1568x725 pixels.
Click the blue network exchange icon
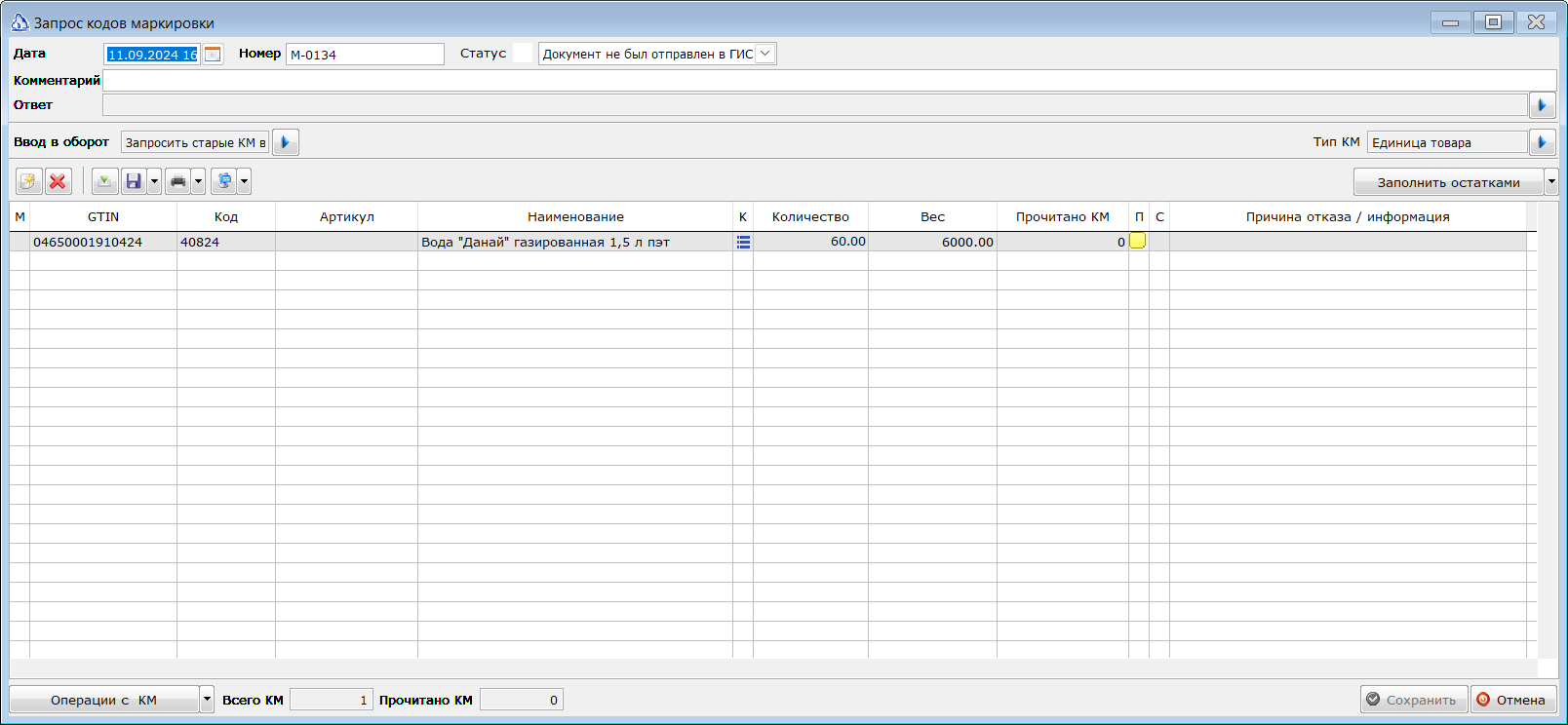click(x=223, y=181)
